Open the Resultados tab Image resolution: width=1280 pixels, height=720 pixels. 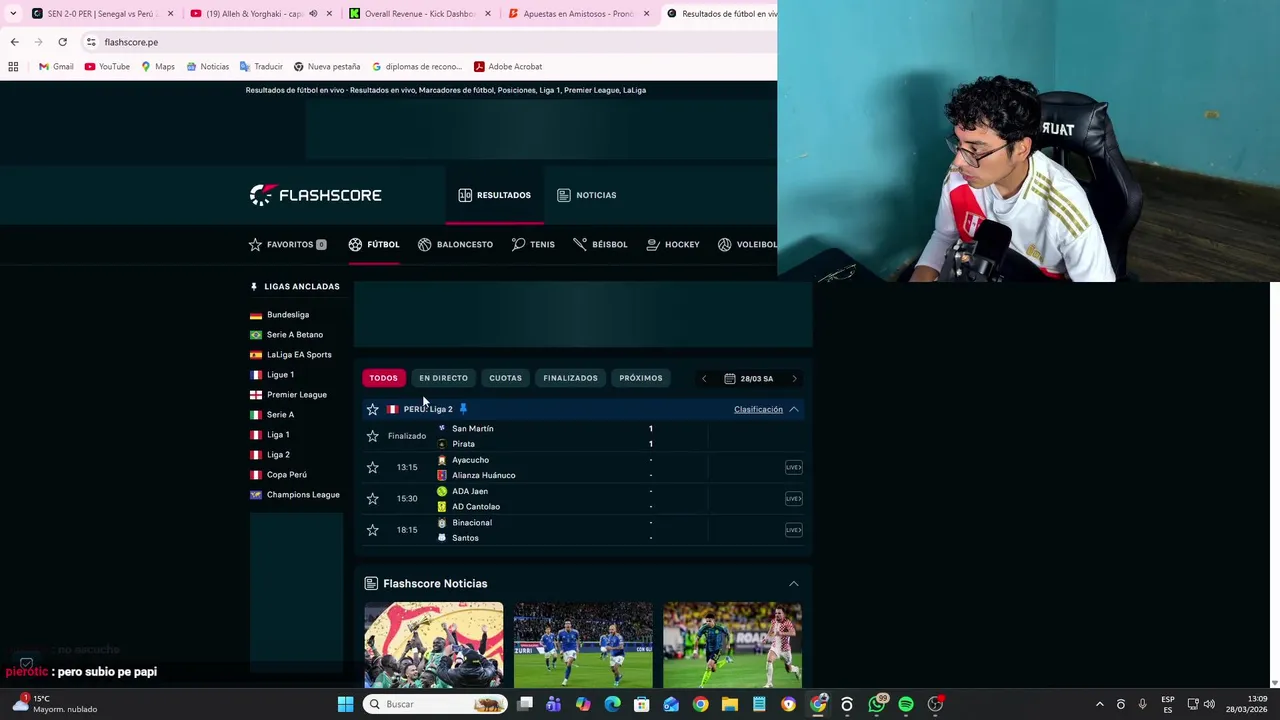click(x=495, y=195)
